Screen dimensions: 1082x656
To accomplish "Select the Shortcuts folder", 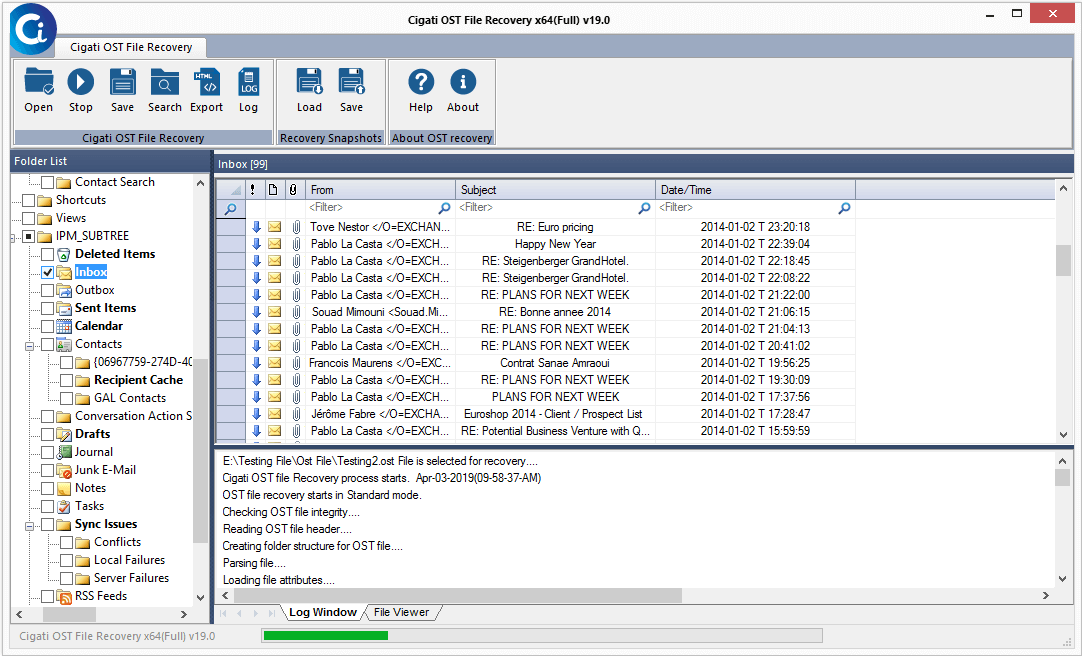I will 81,200.
